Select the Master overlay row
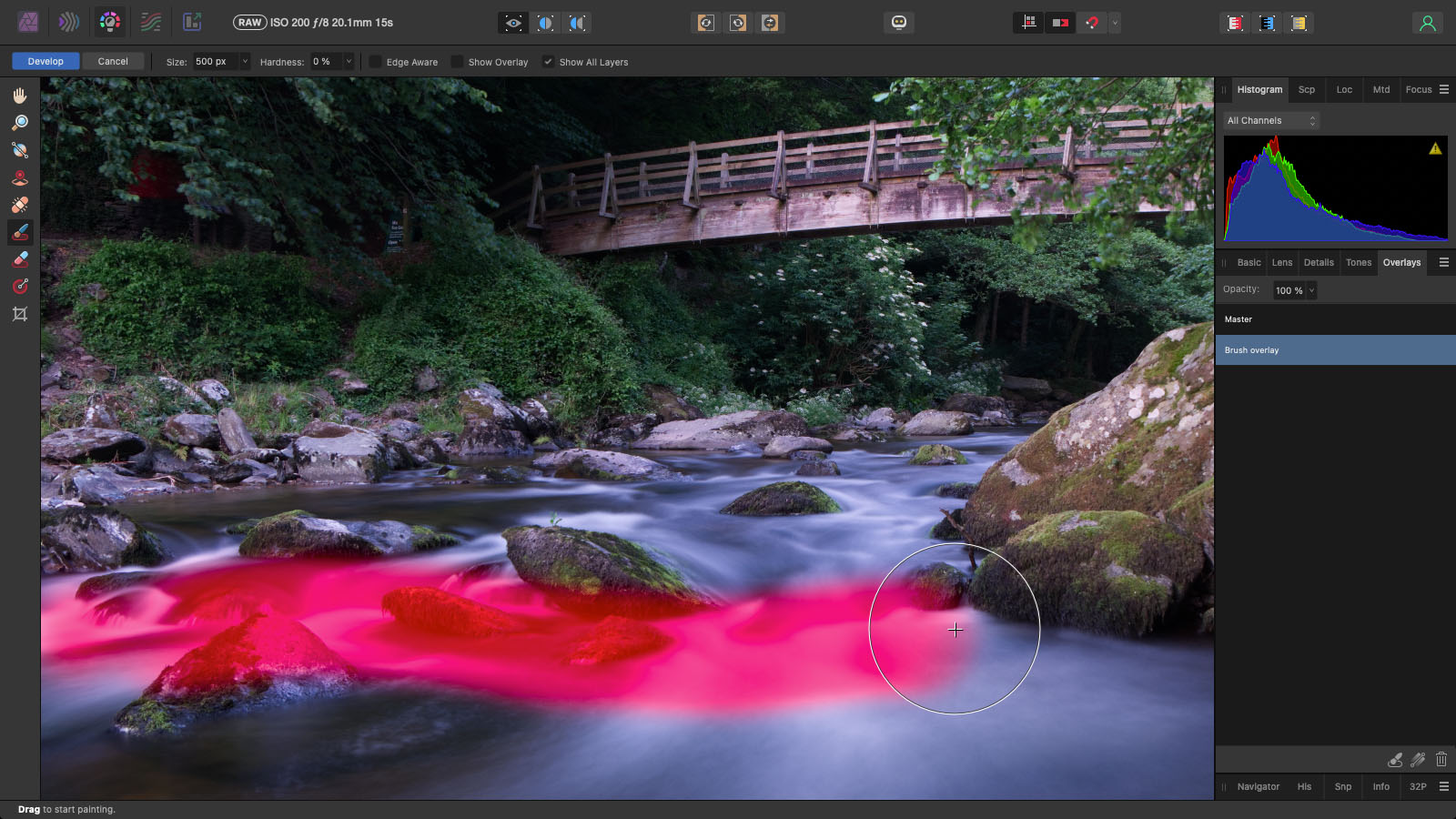This screenshot has width=1456, height=819. pos(1335,319)
